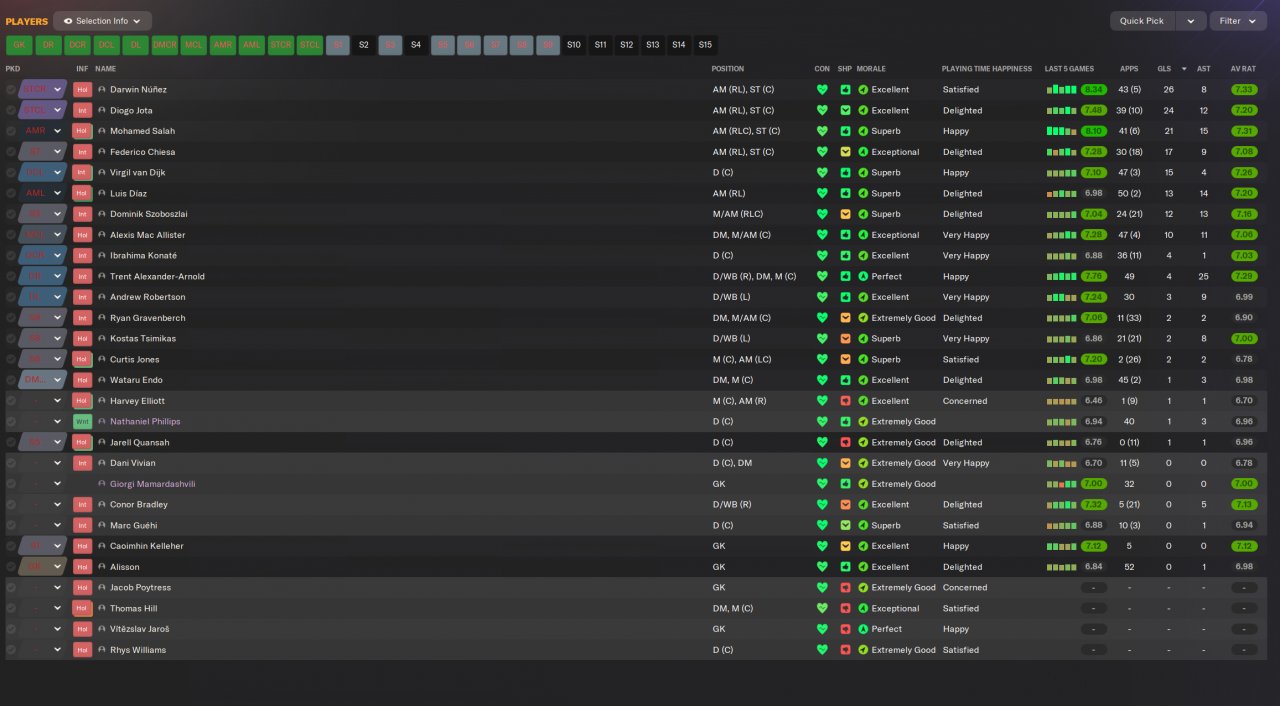Image resolution: width=1280 pixels, height=706 pixels.
Task: Open profile icon beside Giorgi Mamardashvili
Action: [102, 484]
